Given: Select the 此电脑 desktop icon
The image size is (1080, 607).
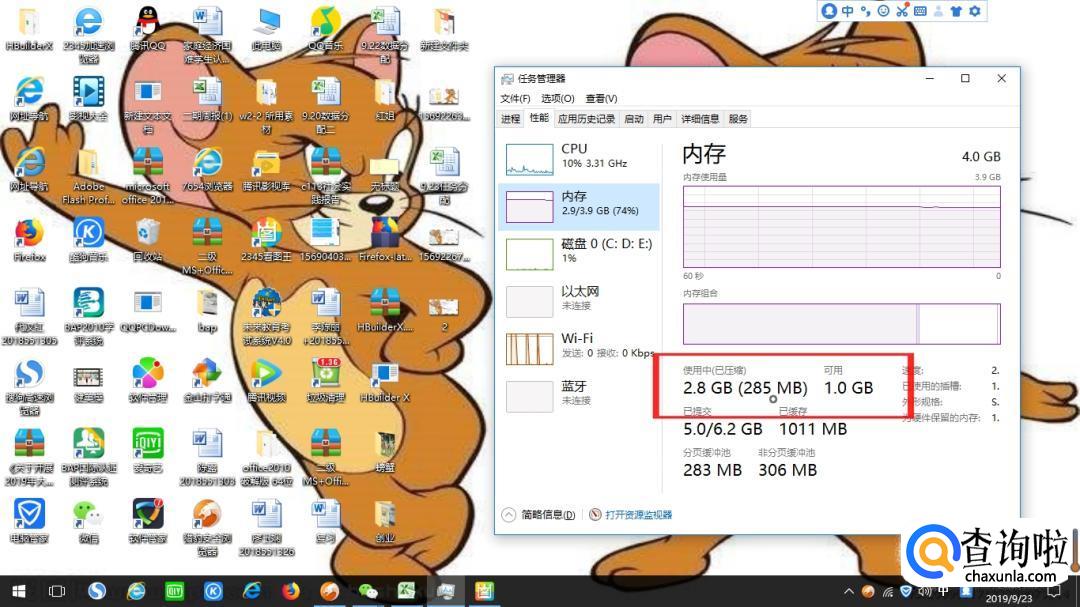Looking at the screenshot, I should click(266, 30).
